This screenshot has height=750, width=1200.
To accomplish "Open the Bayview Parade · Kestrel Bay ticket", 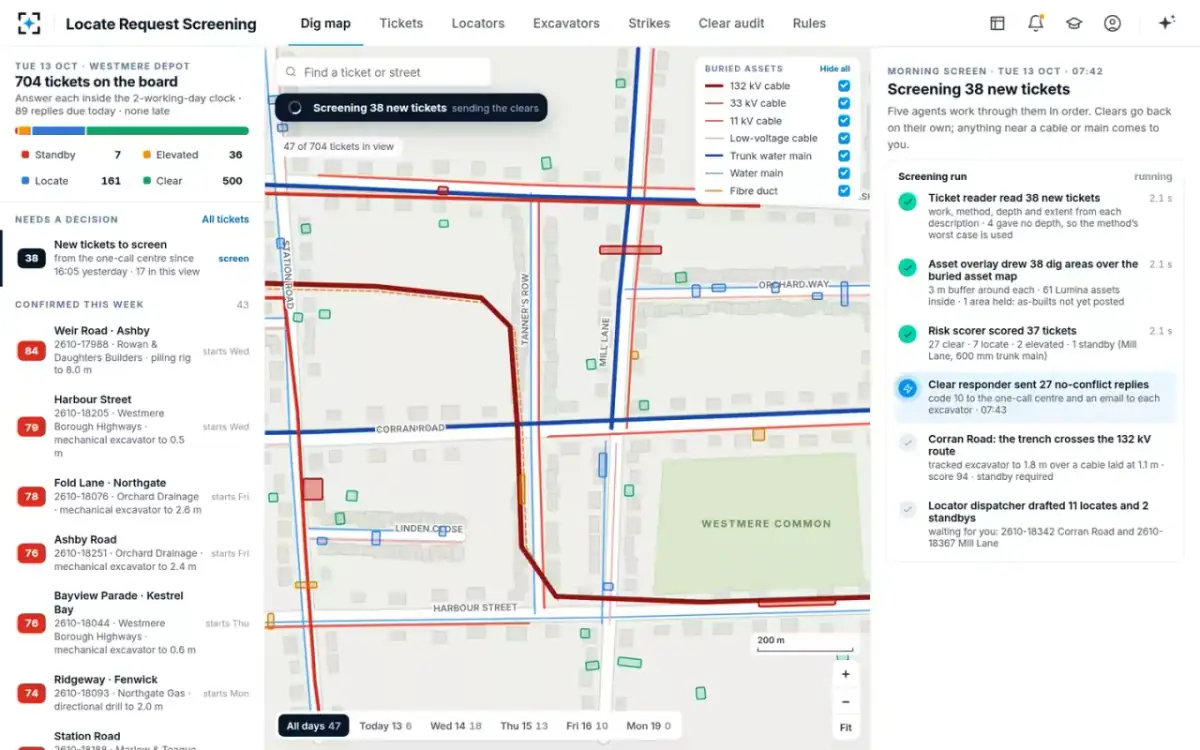I will click(x=132, y=622).
